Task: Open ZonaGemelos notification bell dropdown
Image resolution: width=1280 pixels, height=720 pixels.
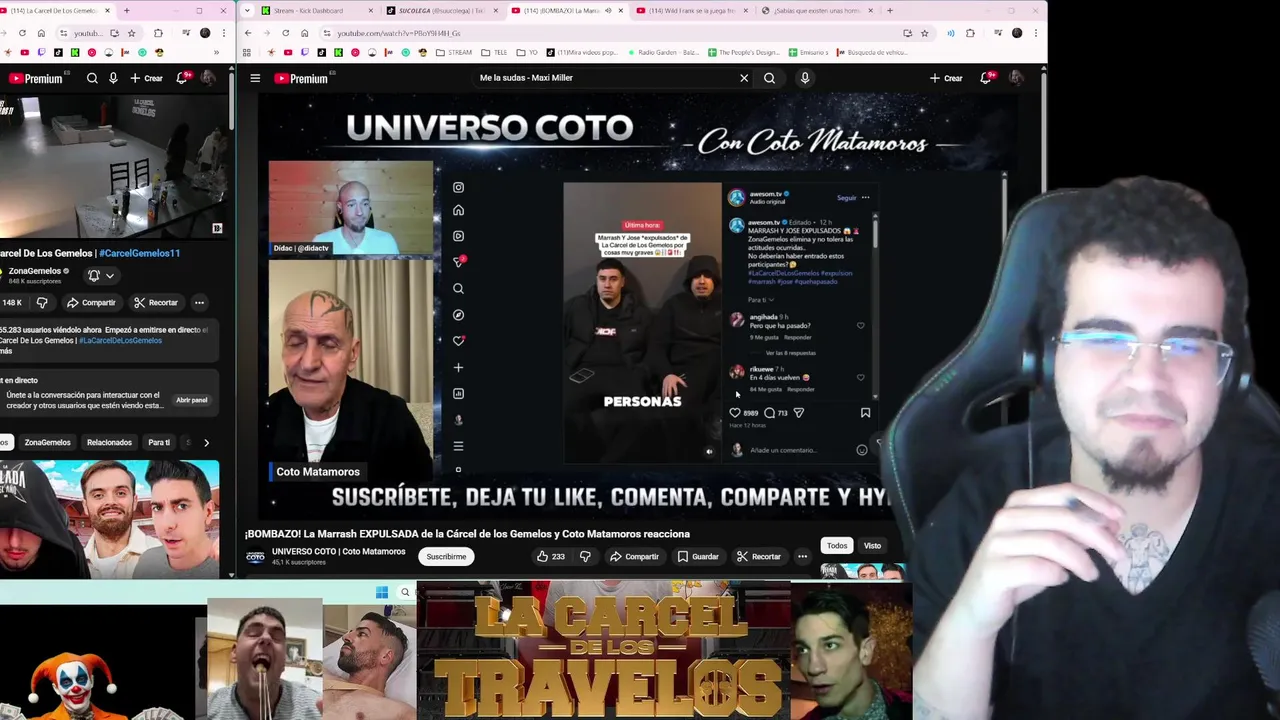Action: pos(101,275)
